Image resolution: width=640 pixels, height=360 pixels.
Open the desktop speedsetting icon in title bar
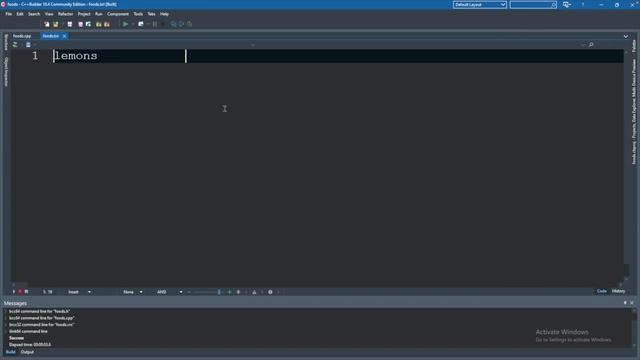(x=567, y=4)
